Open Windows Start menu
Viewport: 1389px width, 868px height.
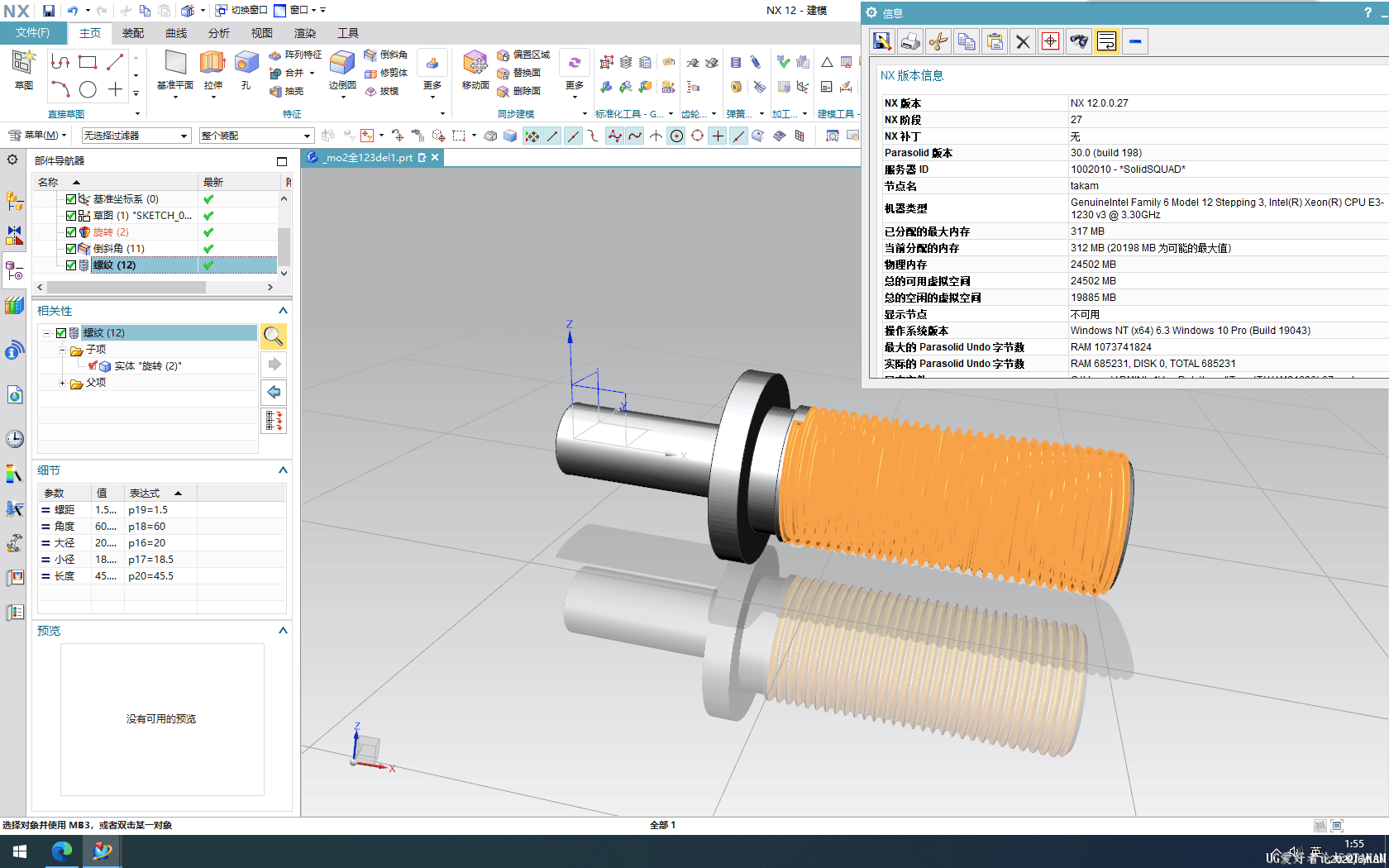point(20,851)
